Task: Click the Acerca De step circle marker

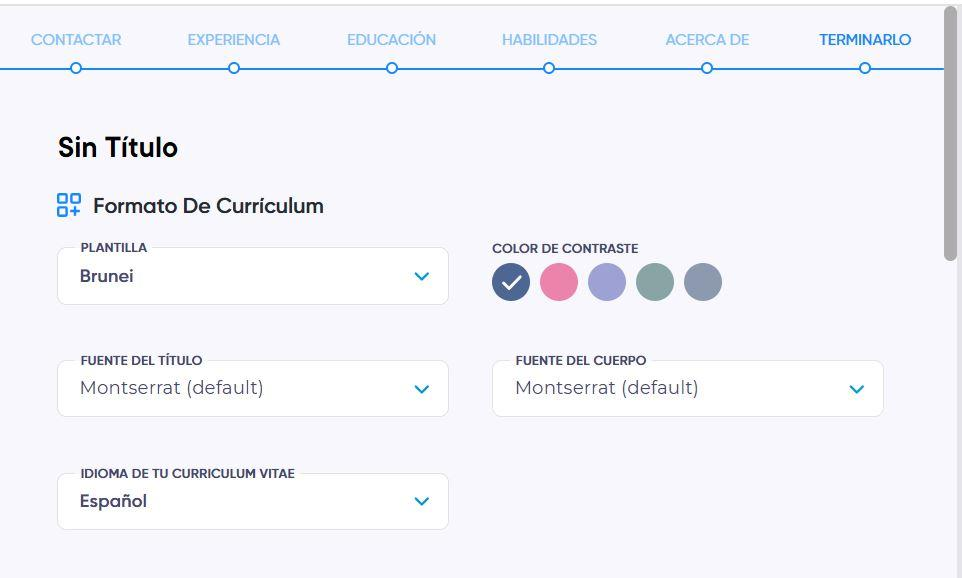Action: tap(707, 68)
